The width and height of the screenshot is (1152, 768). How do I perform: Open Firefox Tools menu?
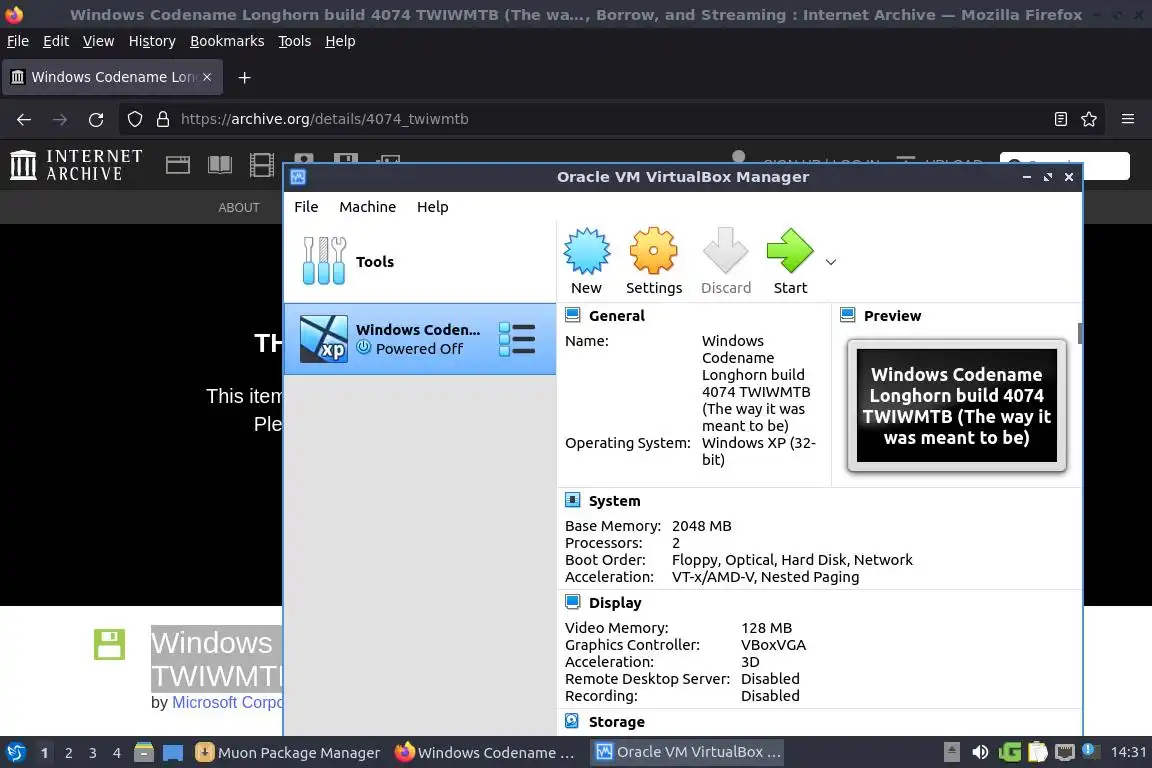(x=295, y=41)
